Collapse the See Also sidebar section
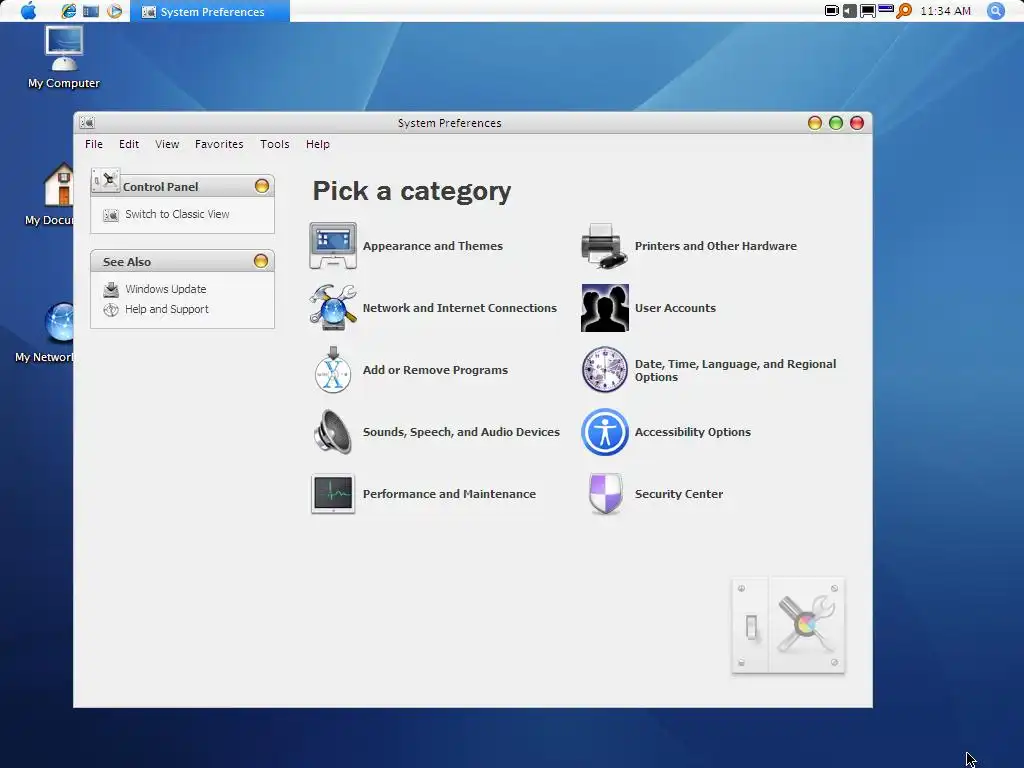The image size is (1024, 768). [261, 261]
